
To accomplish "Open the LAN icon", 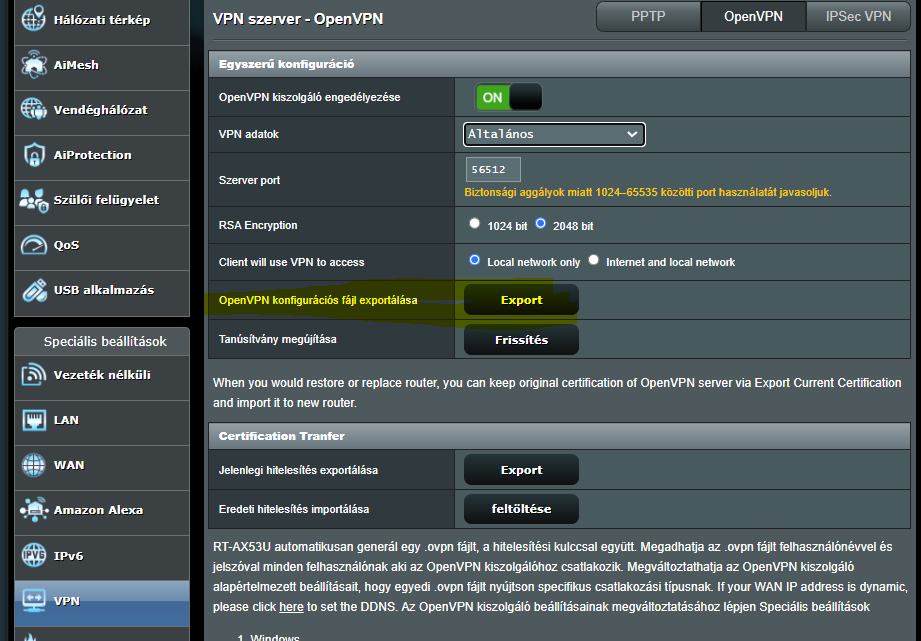I will [33, 419].
